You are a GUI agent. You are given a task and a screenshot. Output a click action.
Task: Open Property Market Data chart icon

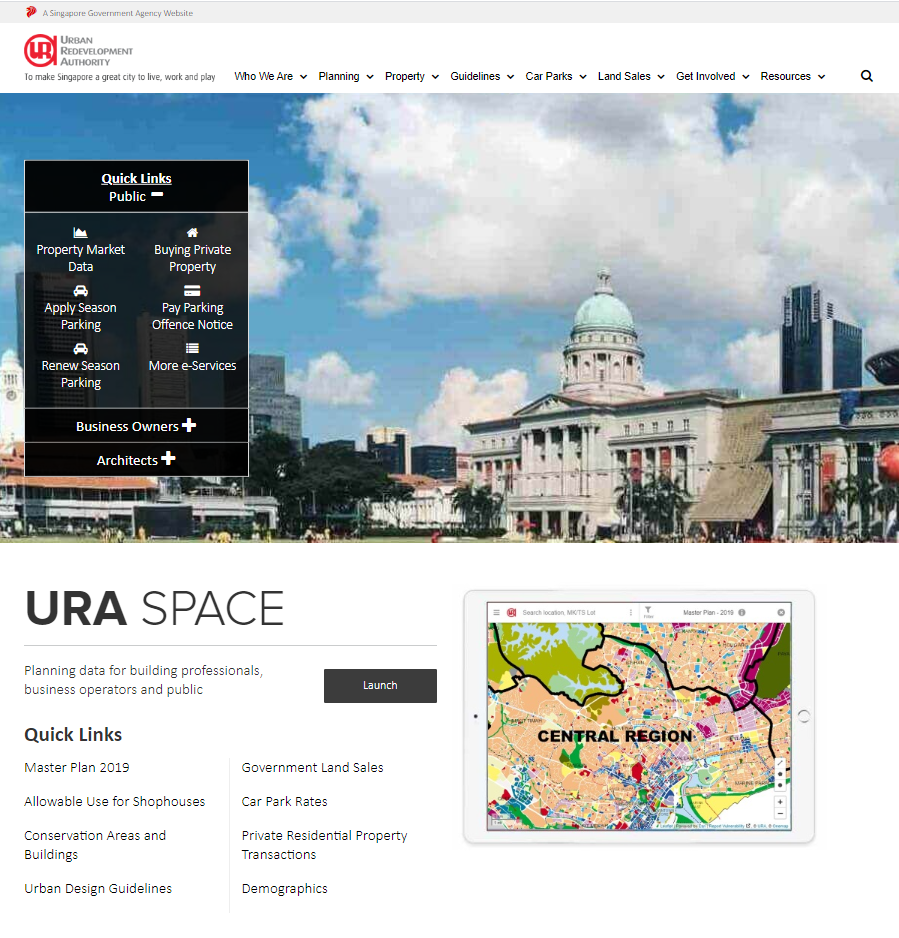(80, 232)
